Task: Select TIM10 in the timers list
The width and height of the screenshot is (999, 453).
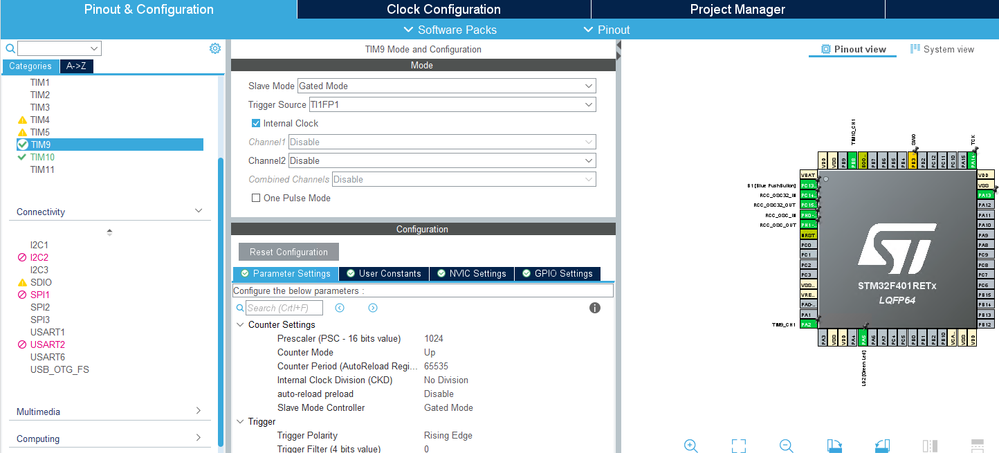Action: [x=42, y=157]
